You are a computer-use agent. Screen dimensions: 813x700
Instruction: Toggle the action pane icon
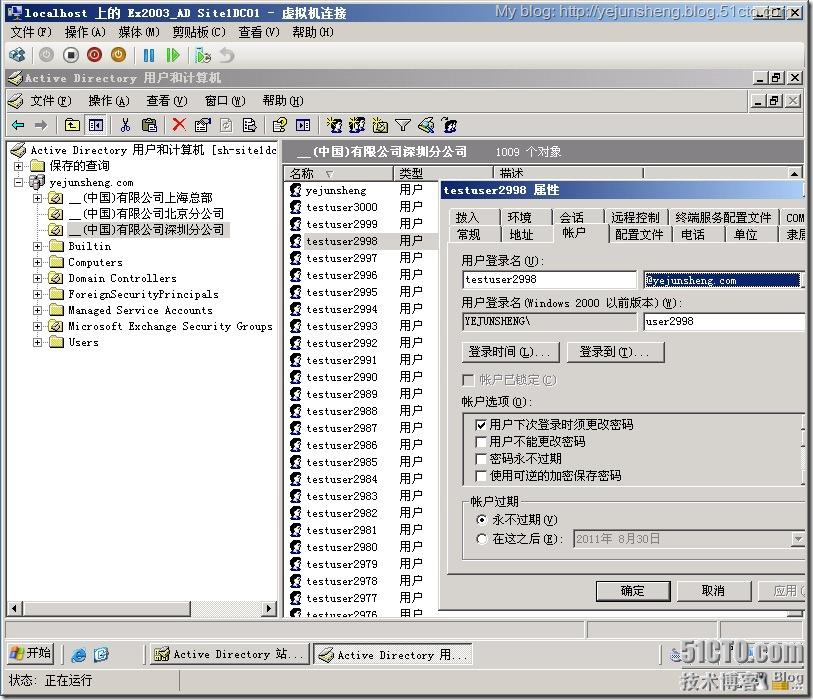point(303,125)
